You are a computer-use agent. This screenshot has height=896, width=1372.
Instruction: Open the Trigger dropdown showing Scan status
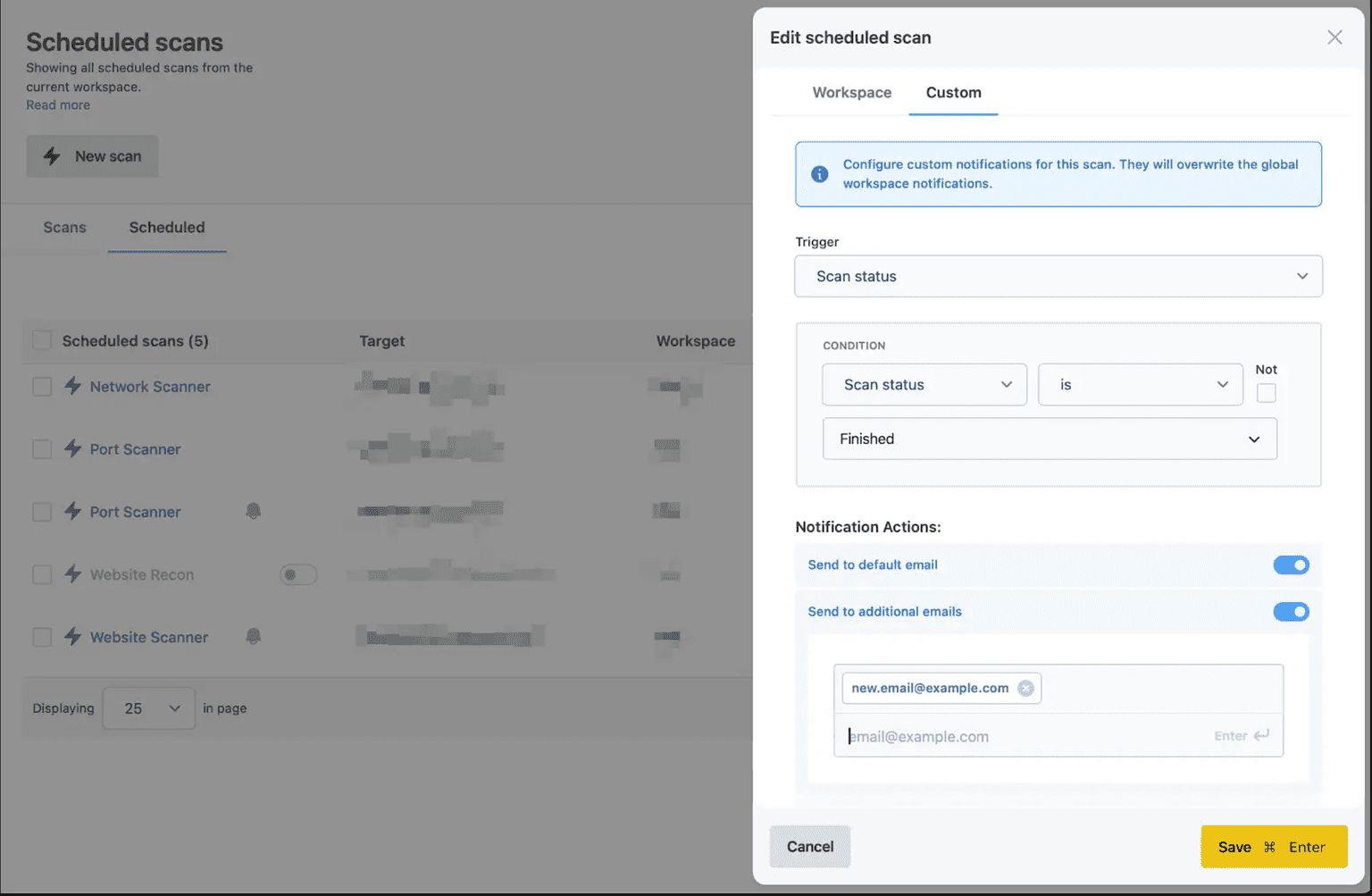[1058, 276]
